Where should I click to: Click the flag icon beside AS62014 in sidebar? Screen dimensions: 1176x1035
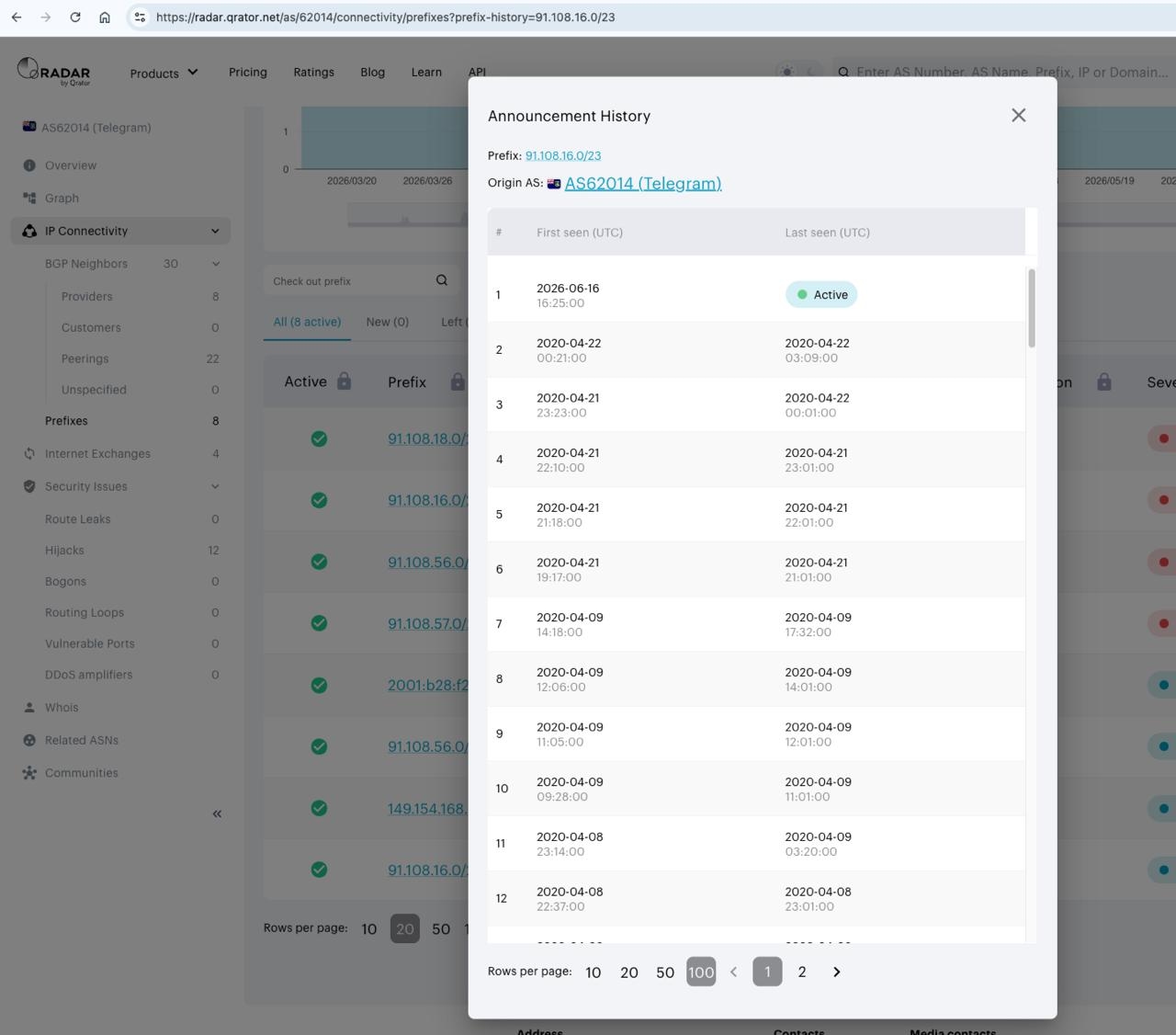[x=29, y=127]
